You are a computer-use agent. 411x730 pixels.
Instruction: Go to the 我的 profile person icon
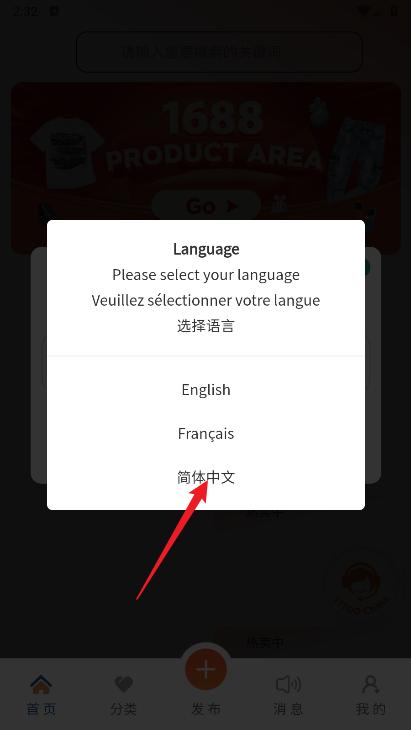[371, 685]
